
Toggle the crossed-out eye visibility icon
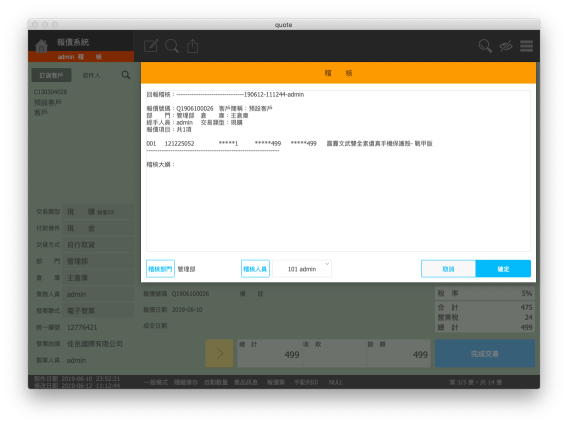(x=506, y=46)
